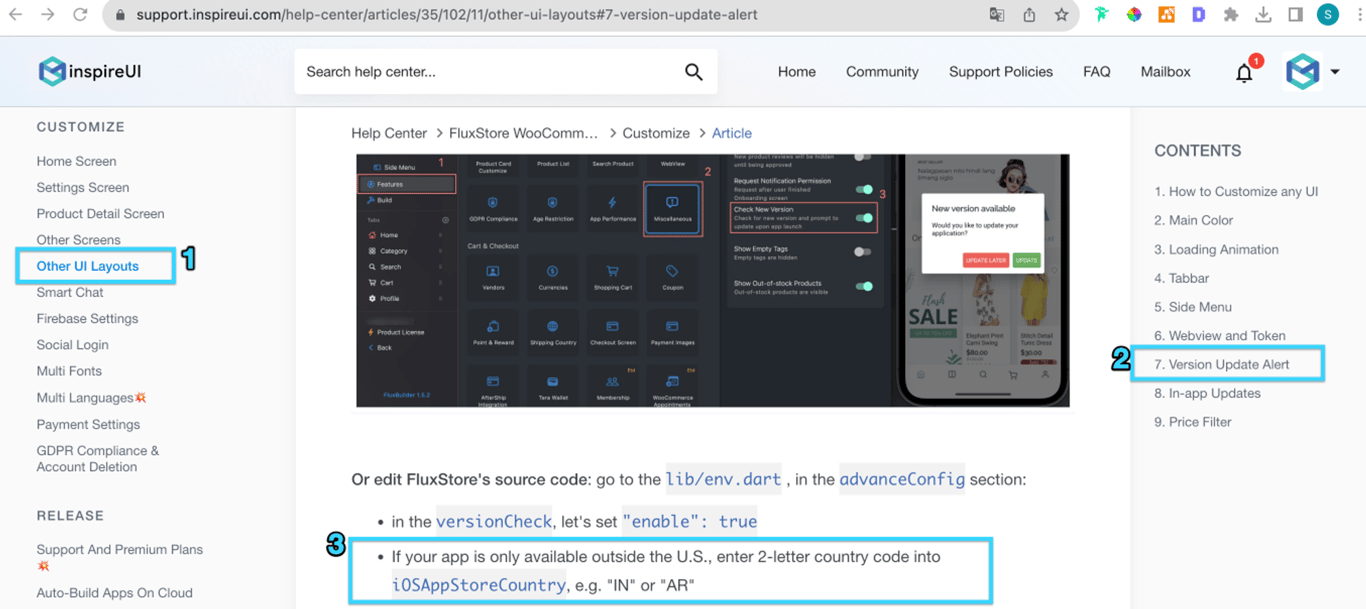Click the browser forward arrow
This screenshot has height=609, width=1366.
click(48, 15)
